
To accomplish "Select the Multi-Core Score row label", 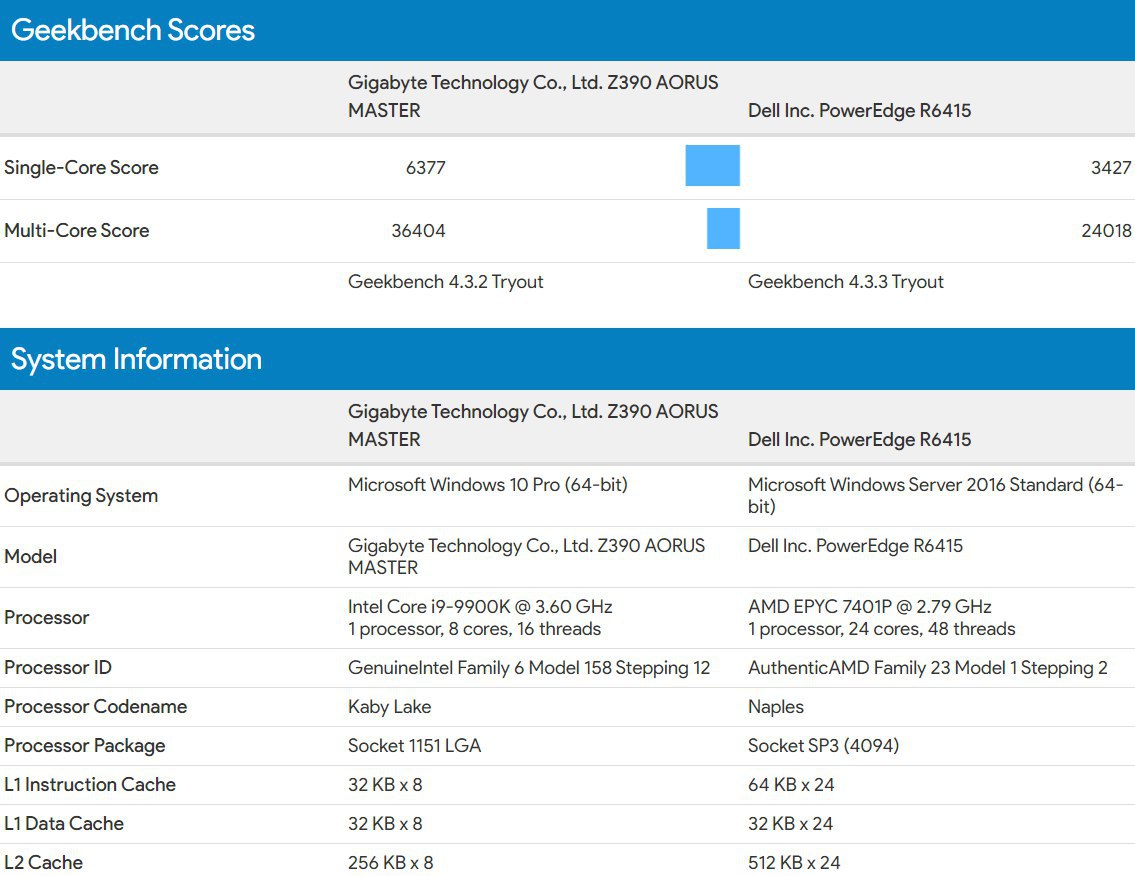I will click(x=77, y=230).
